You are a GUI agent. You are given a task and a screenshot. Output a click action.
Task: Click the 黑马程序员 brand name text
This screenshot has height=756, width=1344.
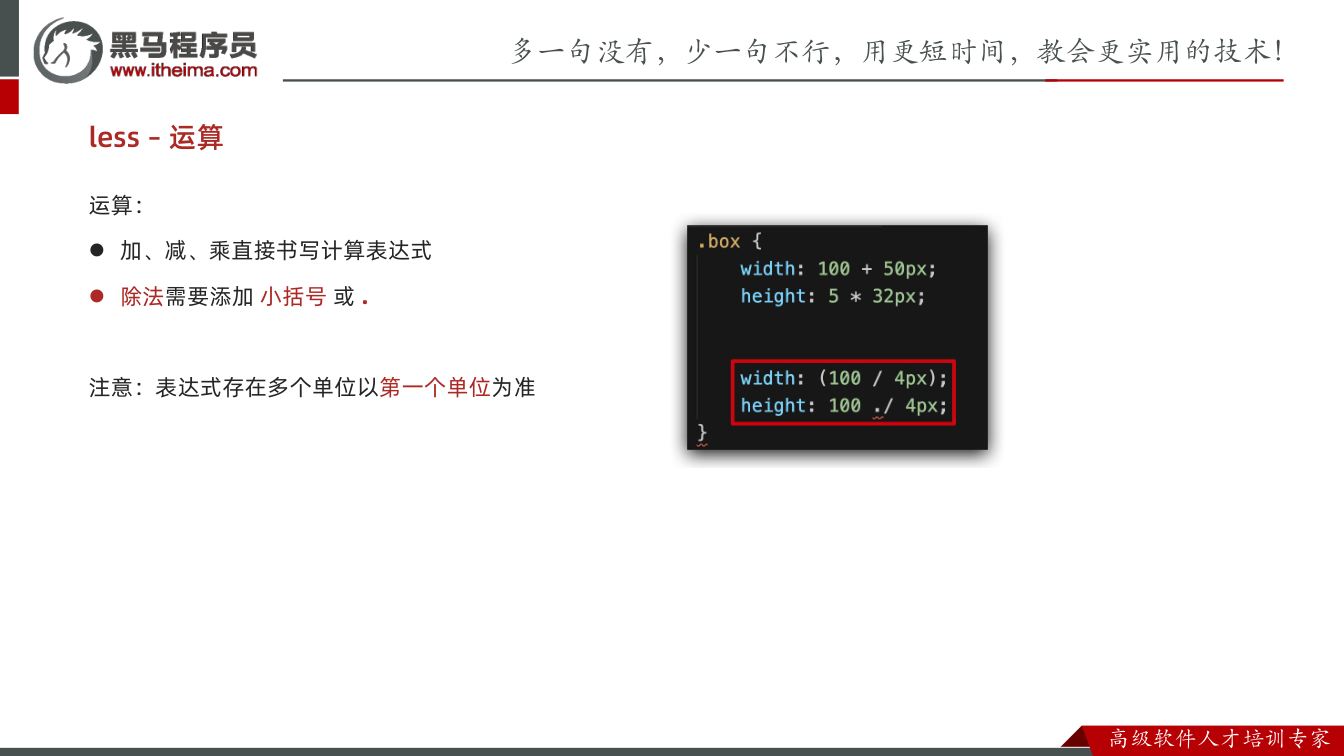(x=183, y=44)
